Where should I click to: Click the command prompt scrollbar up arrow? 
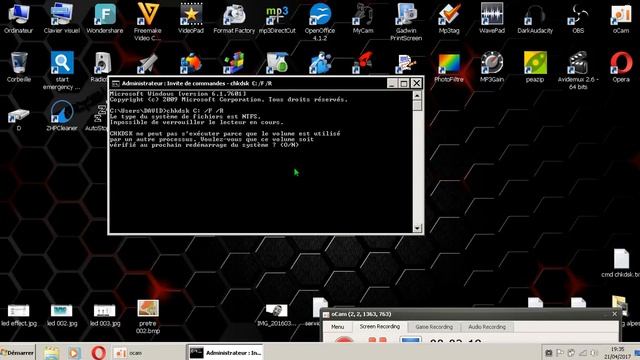pyautogui.click(x=417, y=96)
